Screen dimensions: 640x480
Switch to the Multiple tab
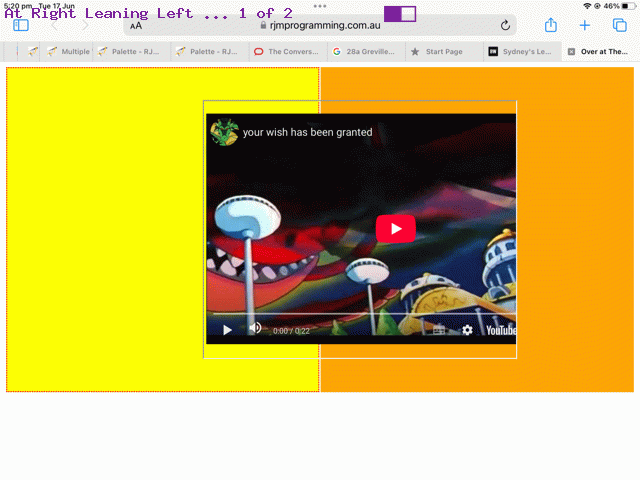pyautogui.click(x=67, y=51)
